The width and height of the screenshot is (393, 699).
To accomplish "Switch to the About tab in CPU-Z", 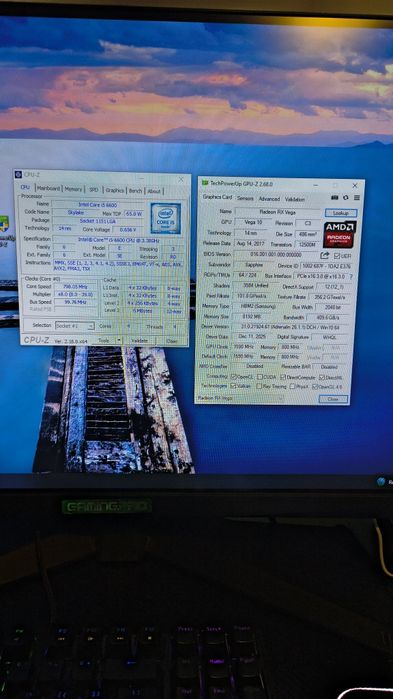I will click(154, 191).
